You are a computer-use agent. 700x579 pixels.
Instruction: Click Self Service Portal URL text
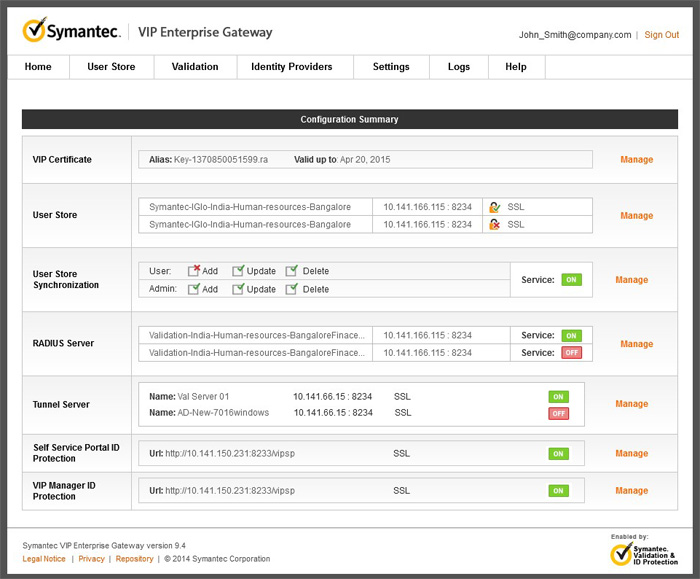click(x=230, y=454)
